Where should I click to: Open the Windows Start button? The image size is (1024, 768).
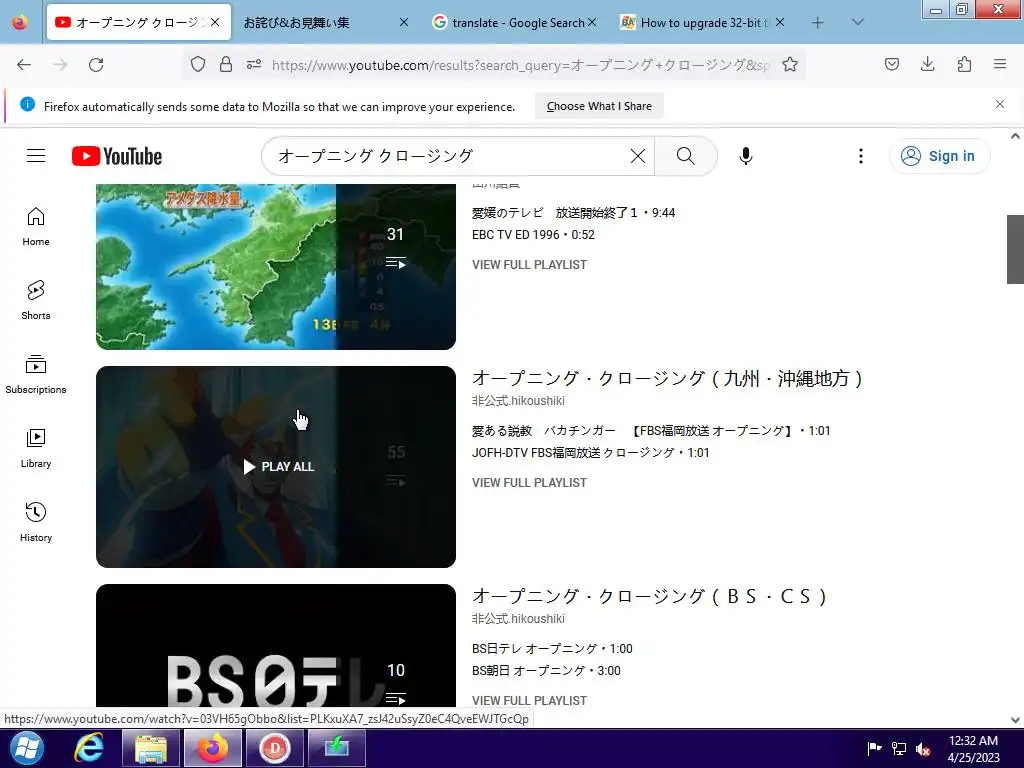(27, 748)
